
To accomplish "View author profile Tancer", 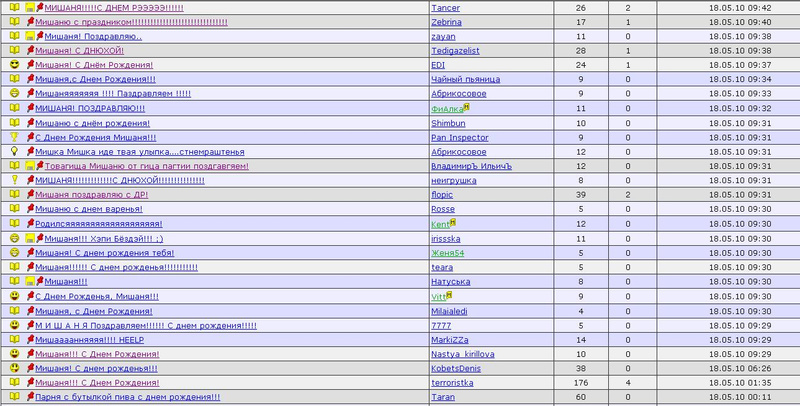I will (445, 8).
